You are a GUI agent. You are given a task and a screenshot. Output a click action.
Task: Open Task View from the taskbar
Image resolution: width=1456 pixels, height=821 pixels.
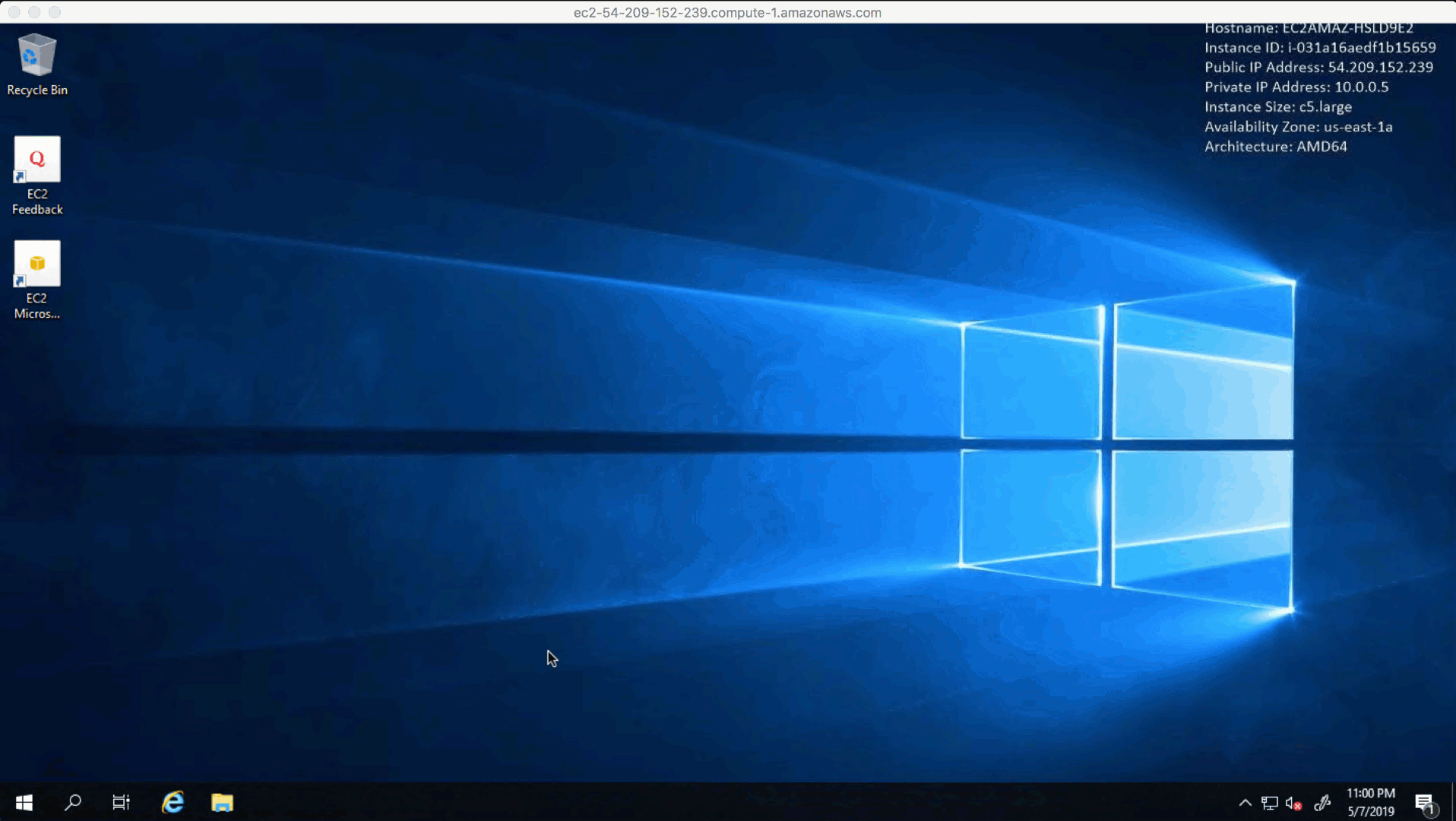point(121,802)
